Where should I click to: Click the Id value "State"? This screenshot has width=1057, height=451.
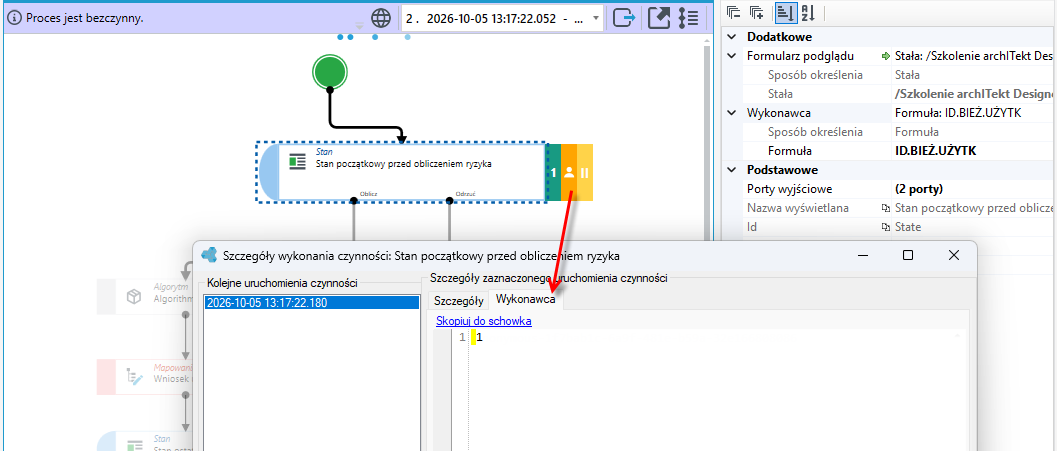[x=907, y=227]
